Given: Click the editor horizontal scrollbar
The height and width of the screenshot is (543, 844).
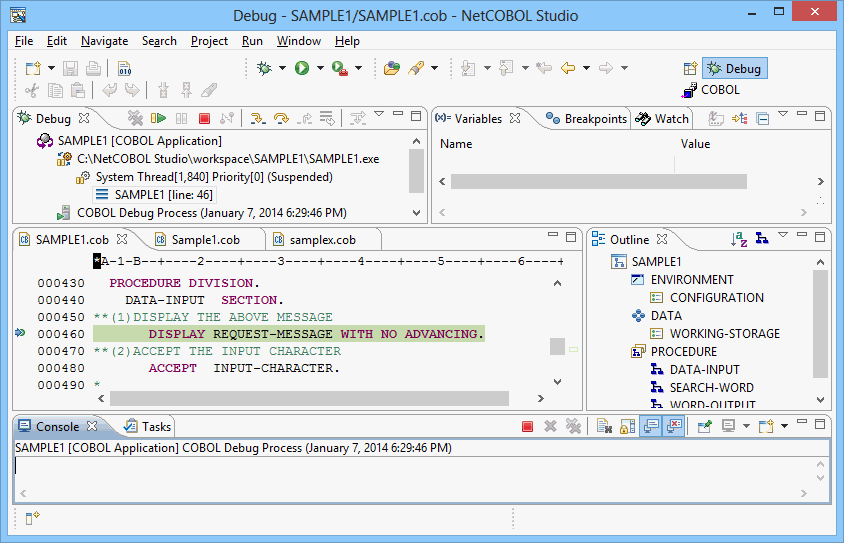Looking at the screenshot, I should [x=309, y=399].
